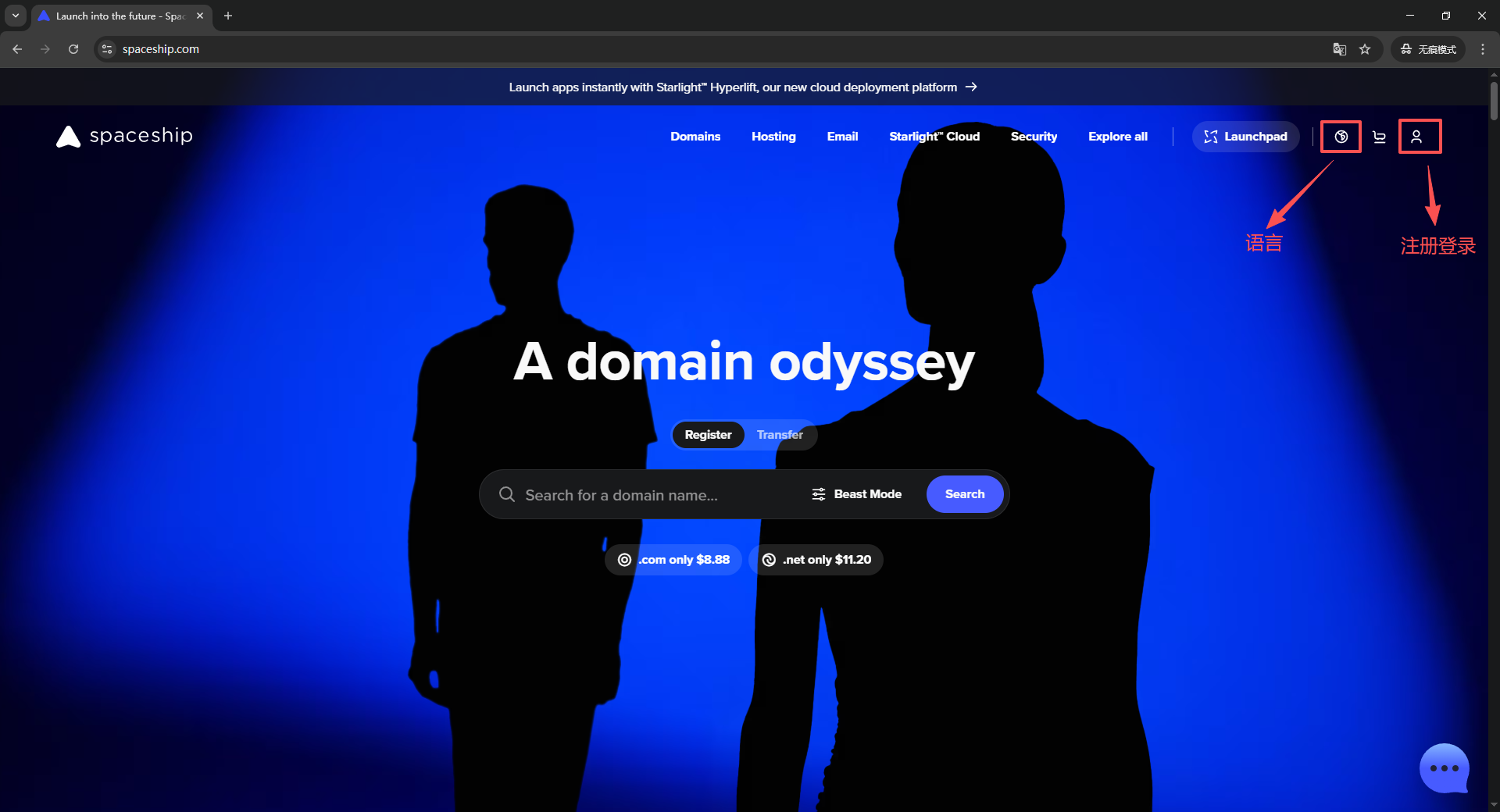Open the language selector globe icon
This screenshot has width=1500, height=812.
point(1341,137)
